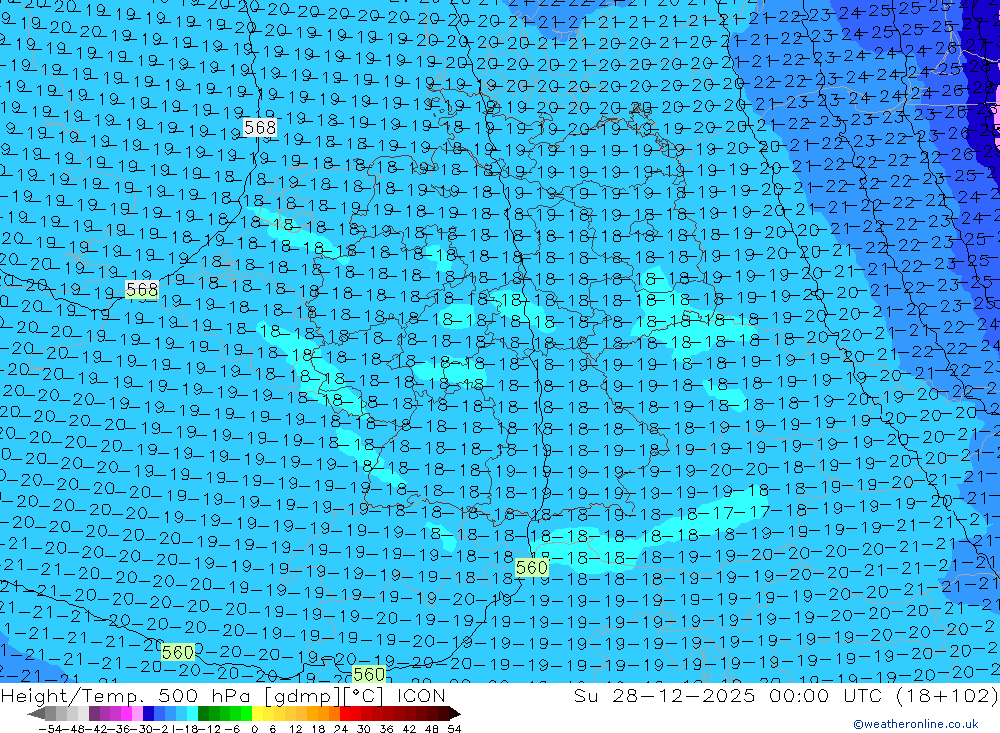1000x733 pixels.
Task: Select the white 568 contour label near the top
Action: pyautogui.click(x=260, y=128)
